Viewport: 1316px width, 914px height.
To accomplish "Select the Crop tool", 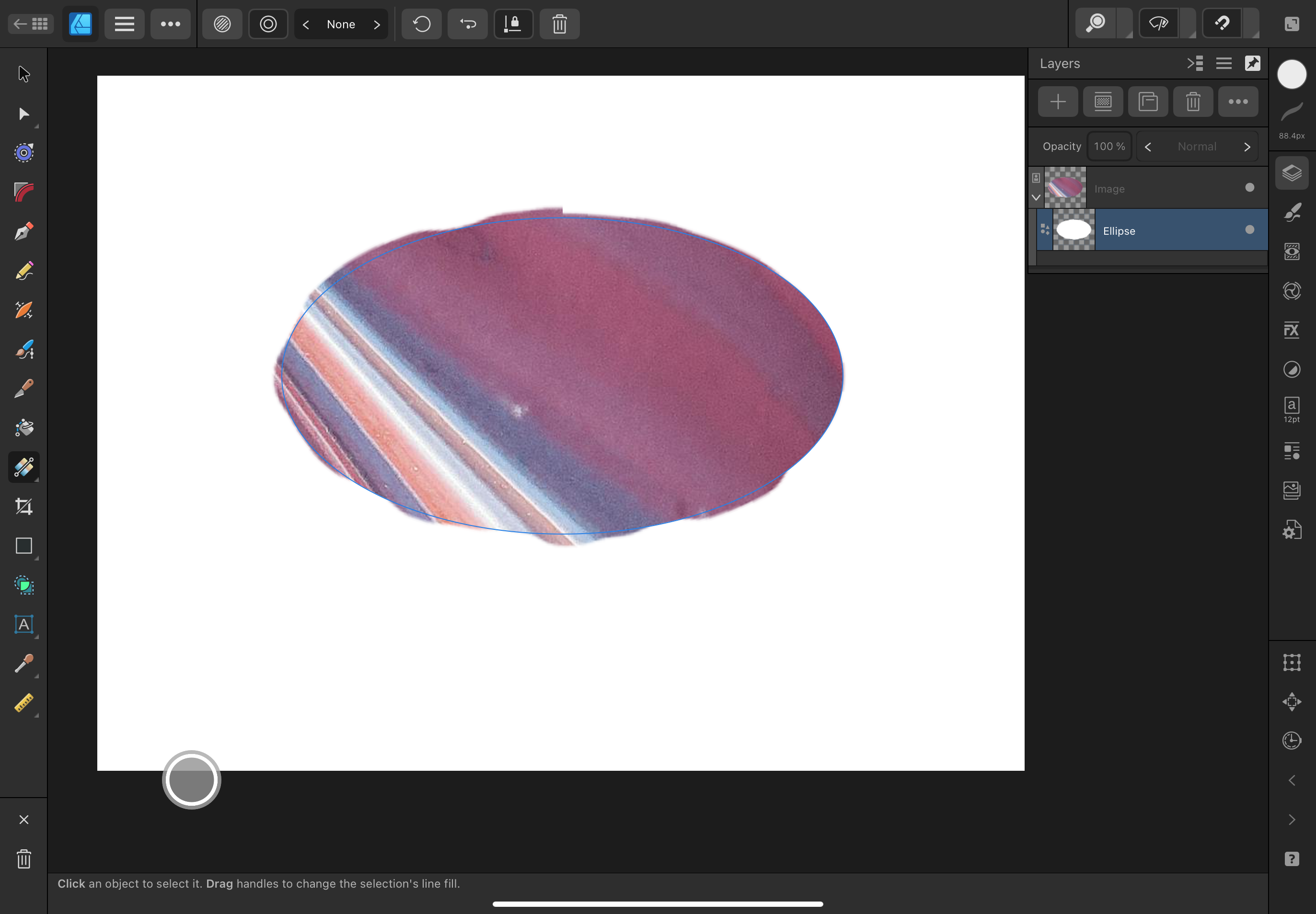I will (x=23, y=506).
